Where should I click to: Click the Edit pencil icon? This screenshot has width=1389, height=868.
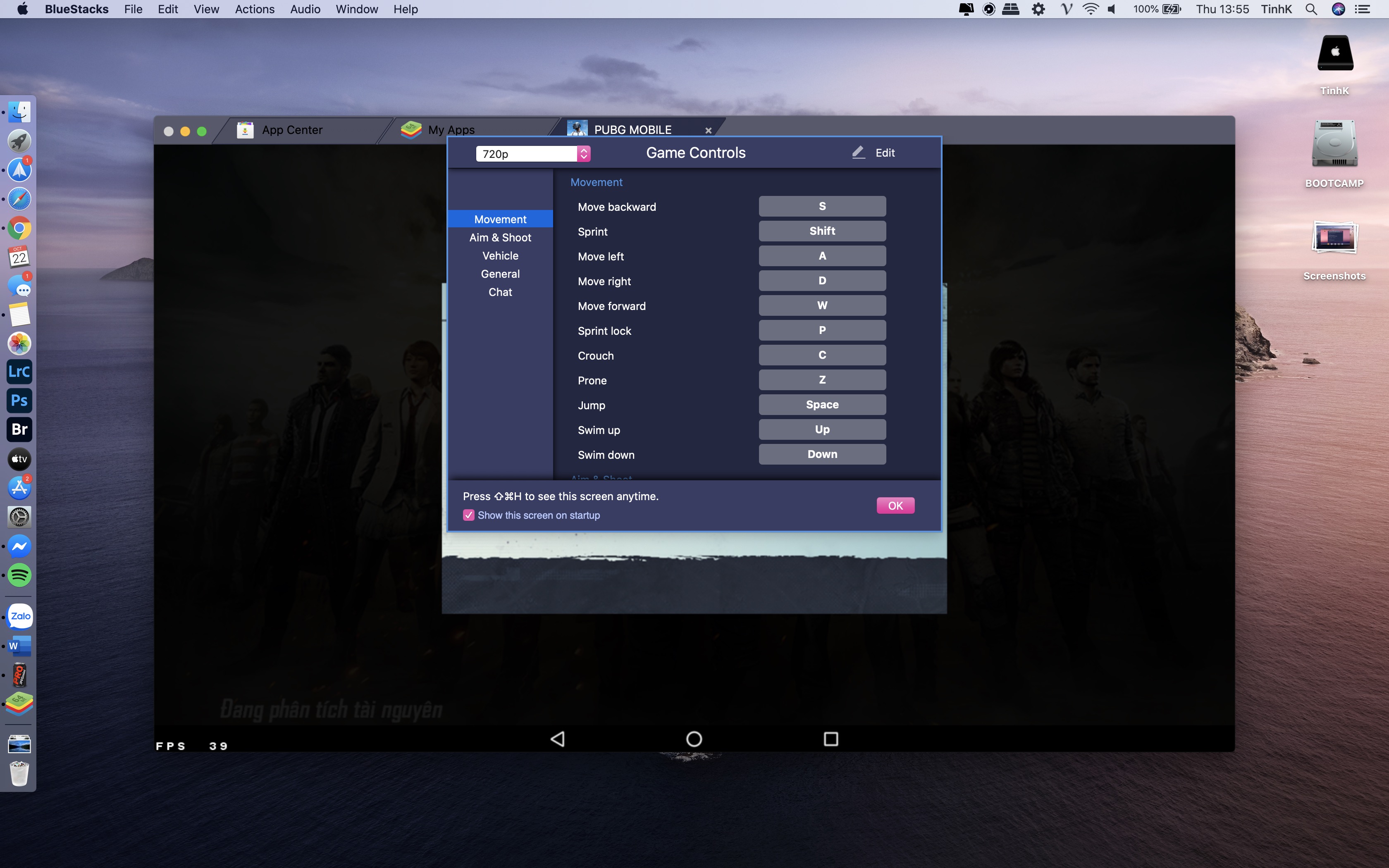point(858,152)
